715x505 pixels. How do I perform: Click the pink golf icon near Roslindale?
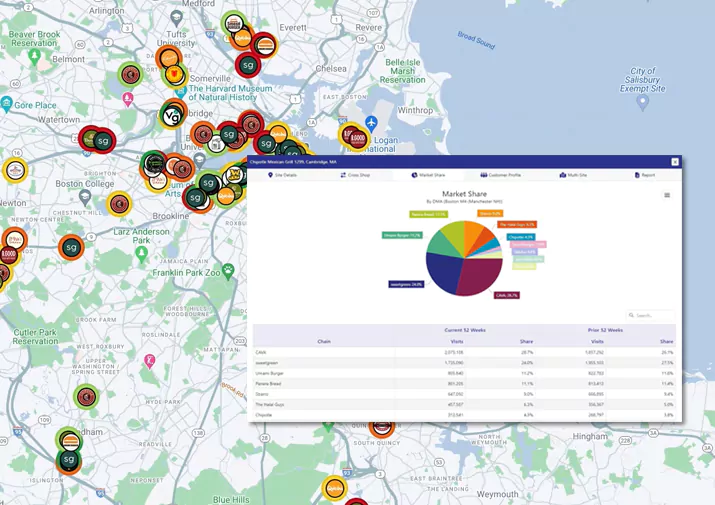(x=149, y=361)
